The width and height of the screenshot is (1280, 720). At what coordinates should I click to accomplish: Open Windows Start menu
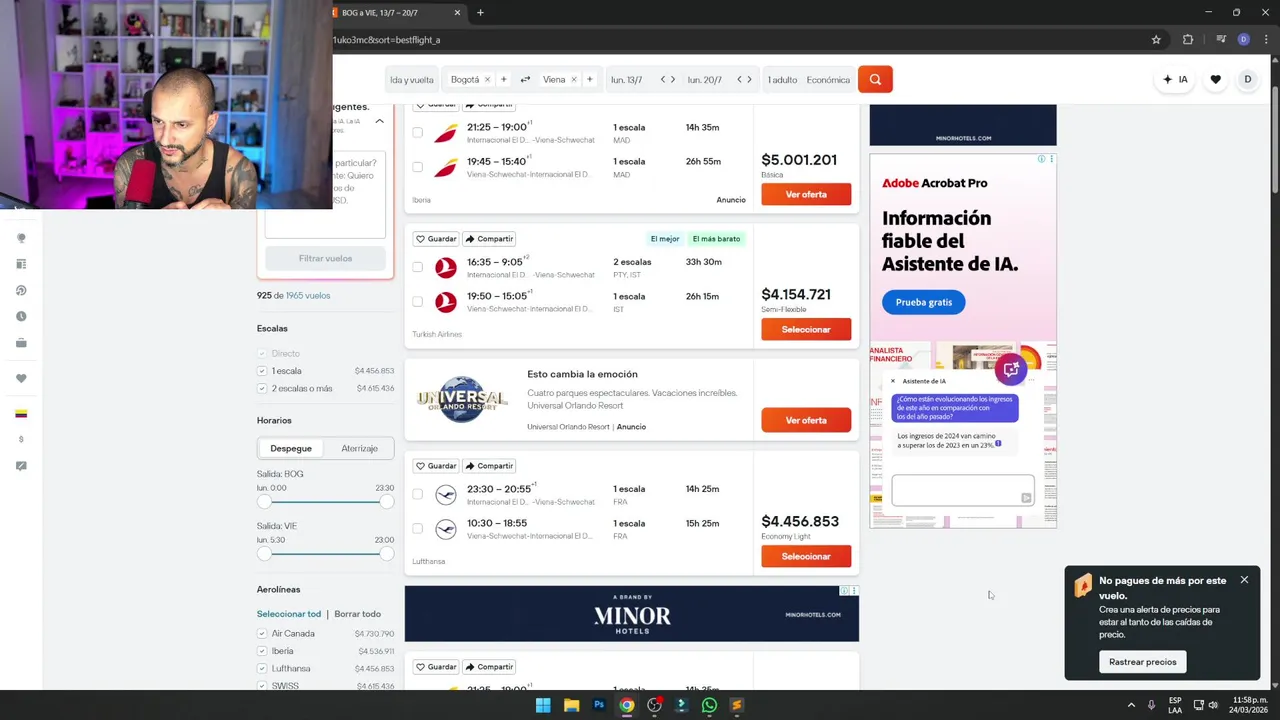pyautogui.click(x=543, y=705)
